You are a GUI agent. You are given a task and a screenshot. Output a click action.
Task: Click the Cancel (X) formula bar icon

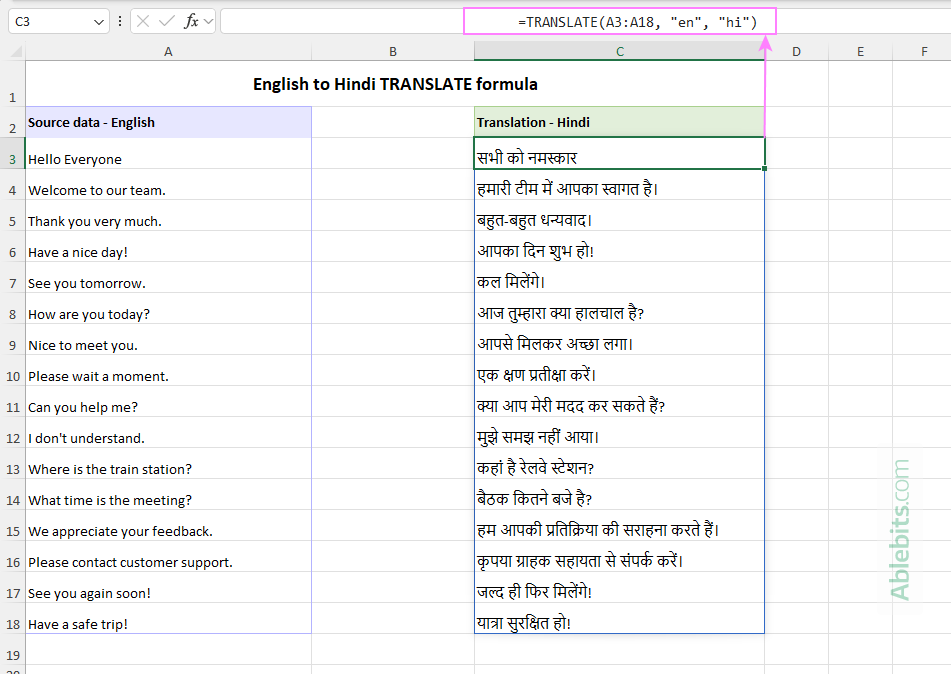(x=143, y=22)
